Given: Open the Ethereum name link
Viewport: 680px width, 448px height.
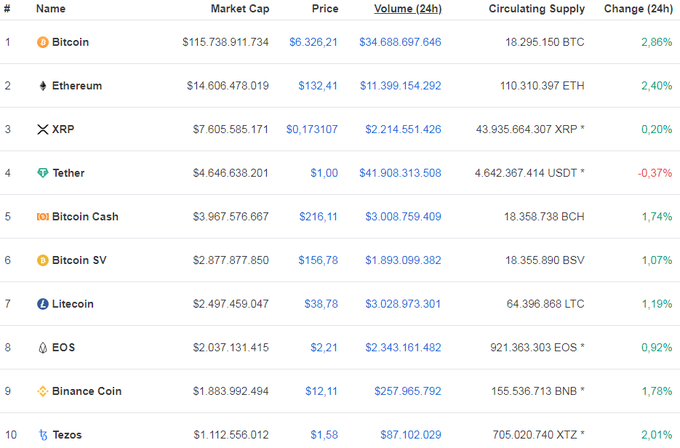Looking at the screenshot, I should click(x=77, y=86).
